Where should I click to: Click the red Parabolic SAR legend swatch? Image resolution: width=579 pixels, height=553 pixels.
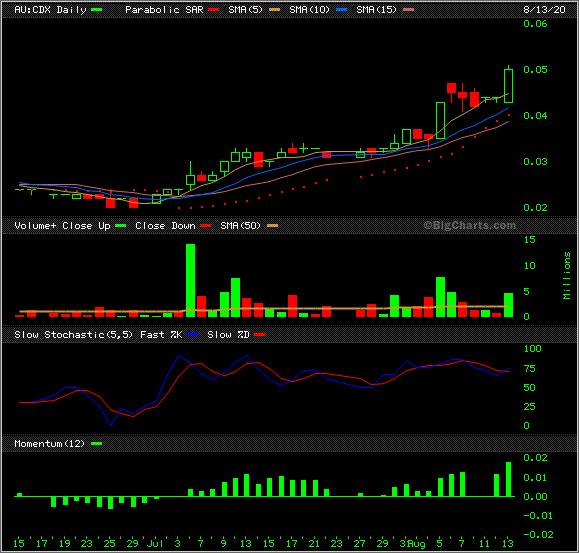213,10
